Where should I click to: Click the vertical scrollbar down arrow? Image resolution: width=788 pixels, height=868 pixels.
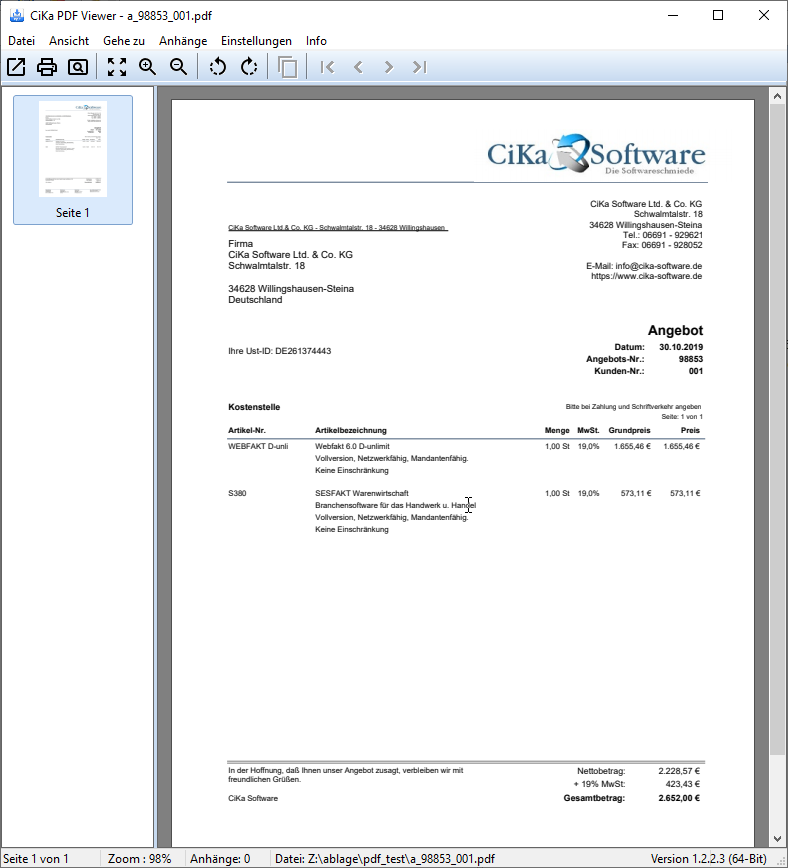pyautogui.click(x=777, y=839)
